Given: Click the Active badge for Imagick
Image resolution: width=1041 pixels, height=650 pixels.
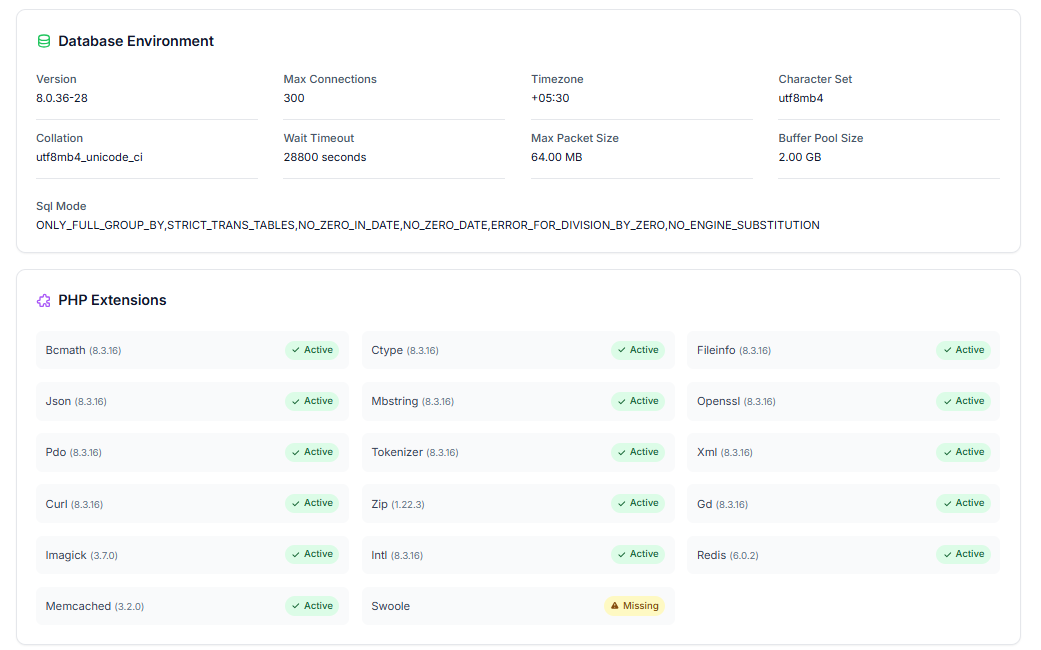Looking at the screenshot, I should pos(312,554).
